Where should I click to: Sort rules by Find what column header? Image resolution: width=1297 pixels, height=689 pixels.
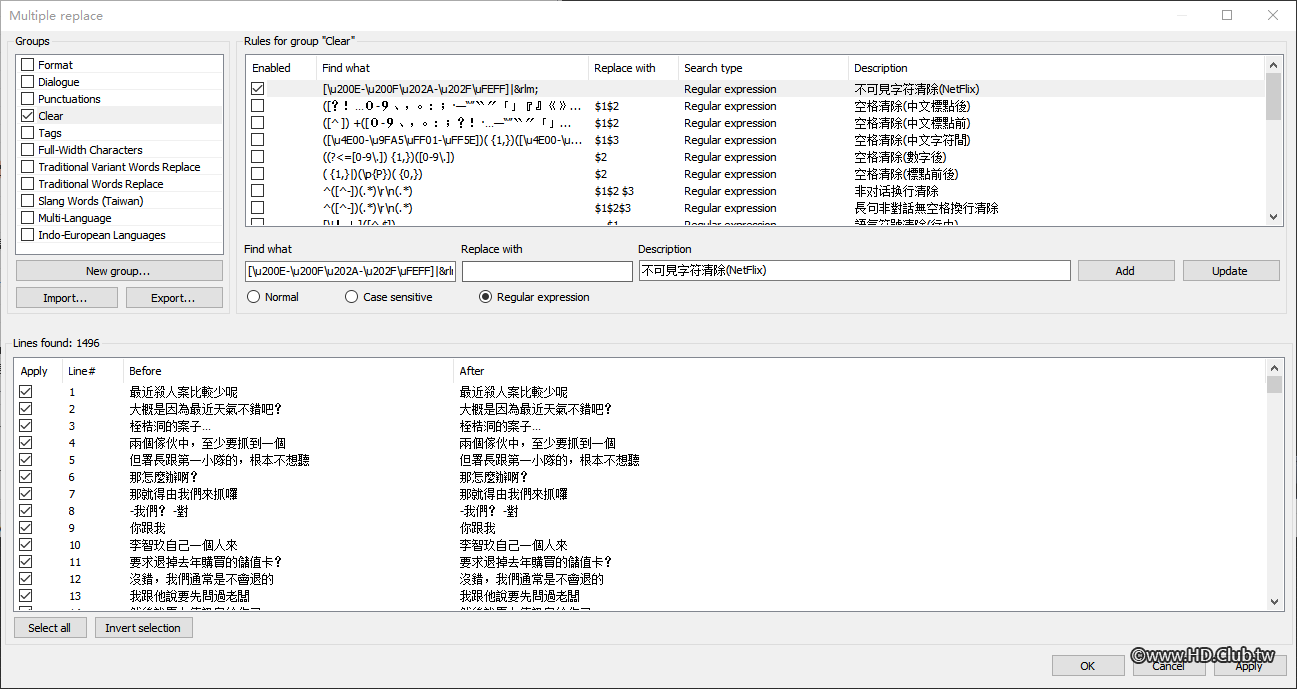coord(452,68)
